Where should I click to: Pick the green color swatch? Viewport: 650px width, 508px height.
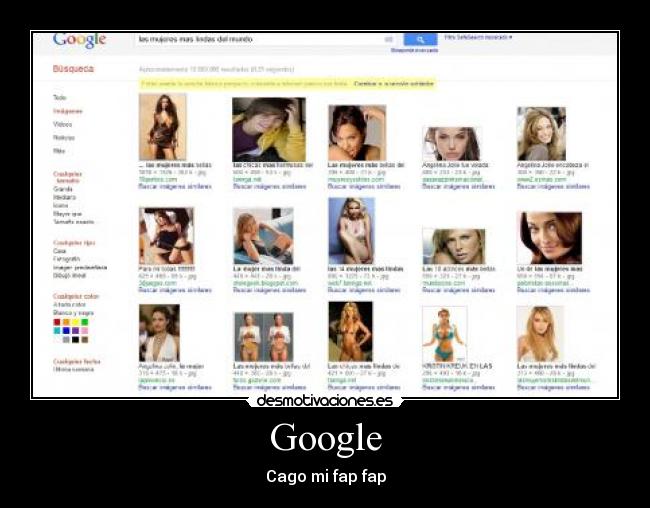coord(85,322)
